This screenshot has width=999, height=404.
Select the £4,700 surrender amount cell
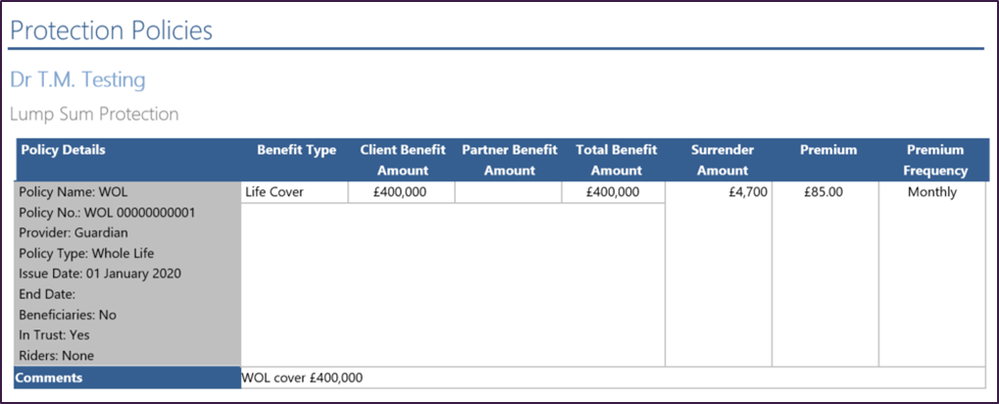coord(719,274)
